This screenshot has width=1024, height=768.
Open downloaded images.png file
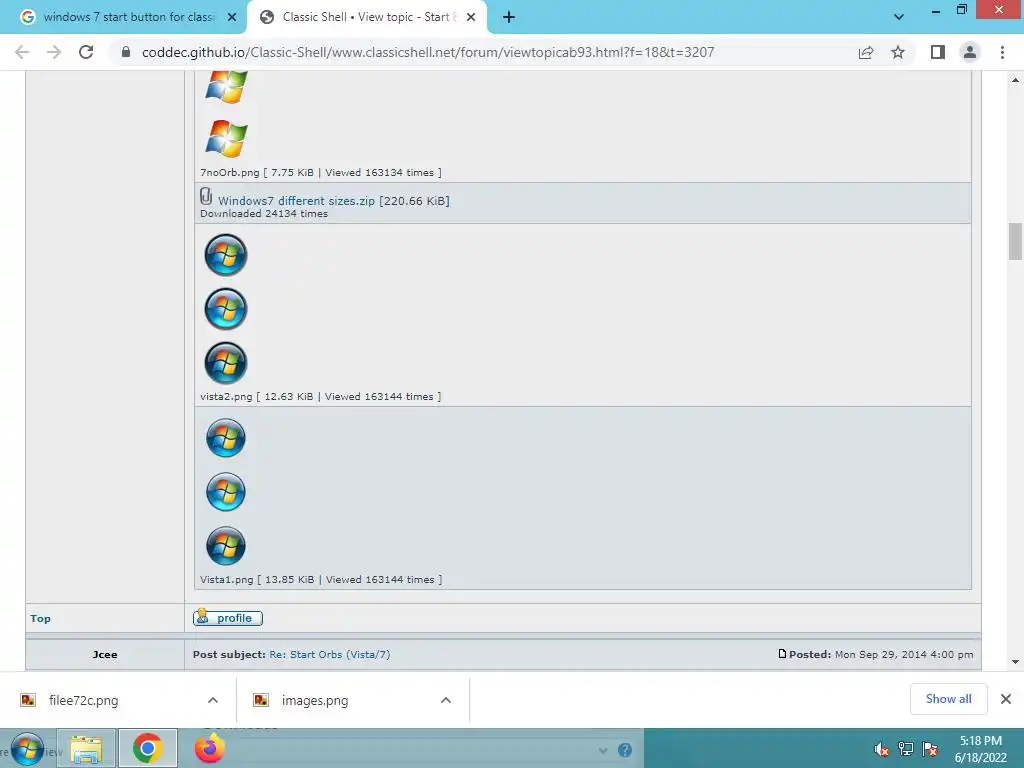pos(315,701)
